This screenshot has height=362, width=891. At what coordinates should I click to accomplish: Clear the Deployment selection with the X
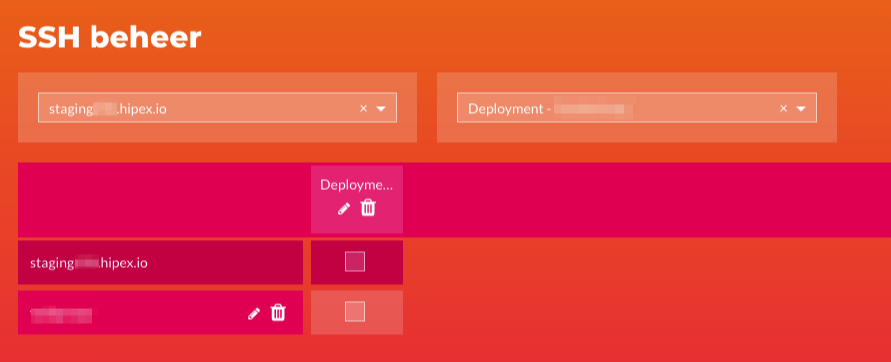(783, 108)
